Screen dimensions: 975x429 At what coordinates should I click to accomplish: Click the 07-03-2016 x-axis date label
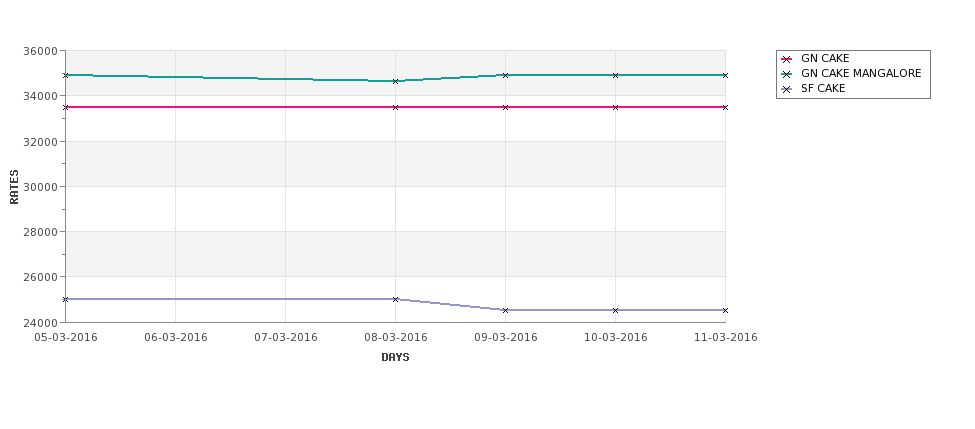click(285, 338)
